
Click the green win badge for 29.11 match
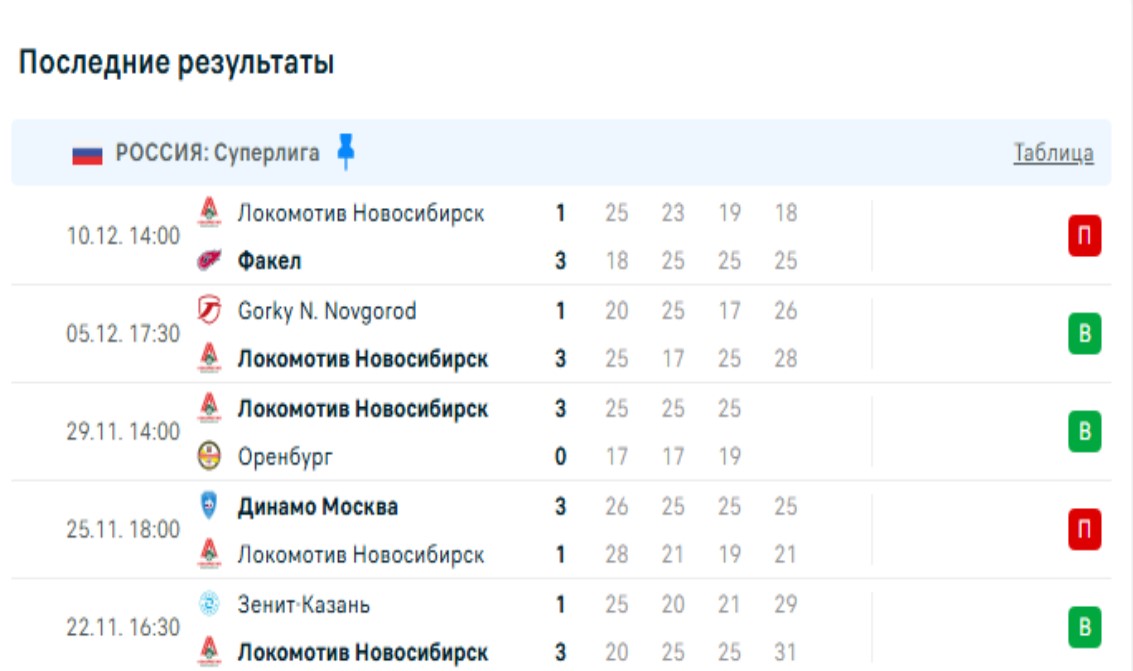[x=1084, y=432]
